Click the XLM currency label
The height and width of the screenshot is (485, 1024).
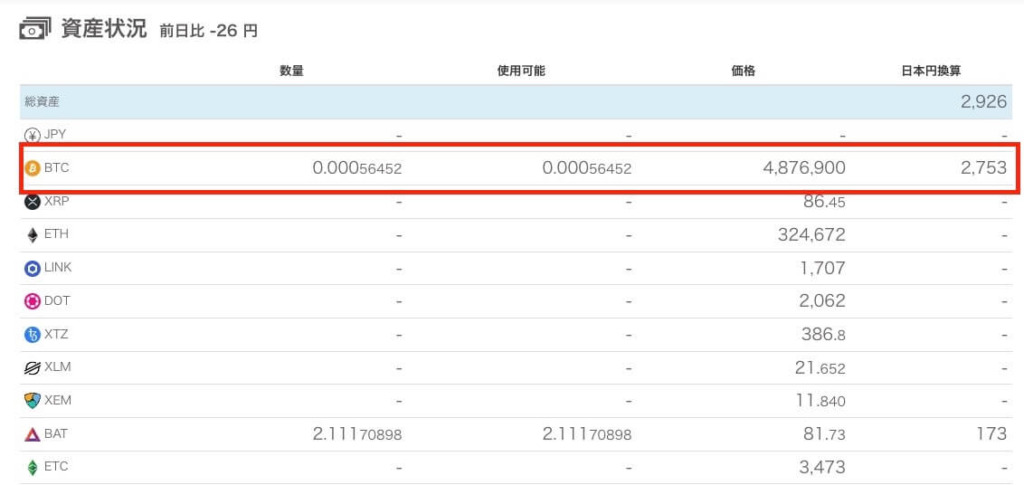pos(57,367)
